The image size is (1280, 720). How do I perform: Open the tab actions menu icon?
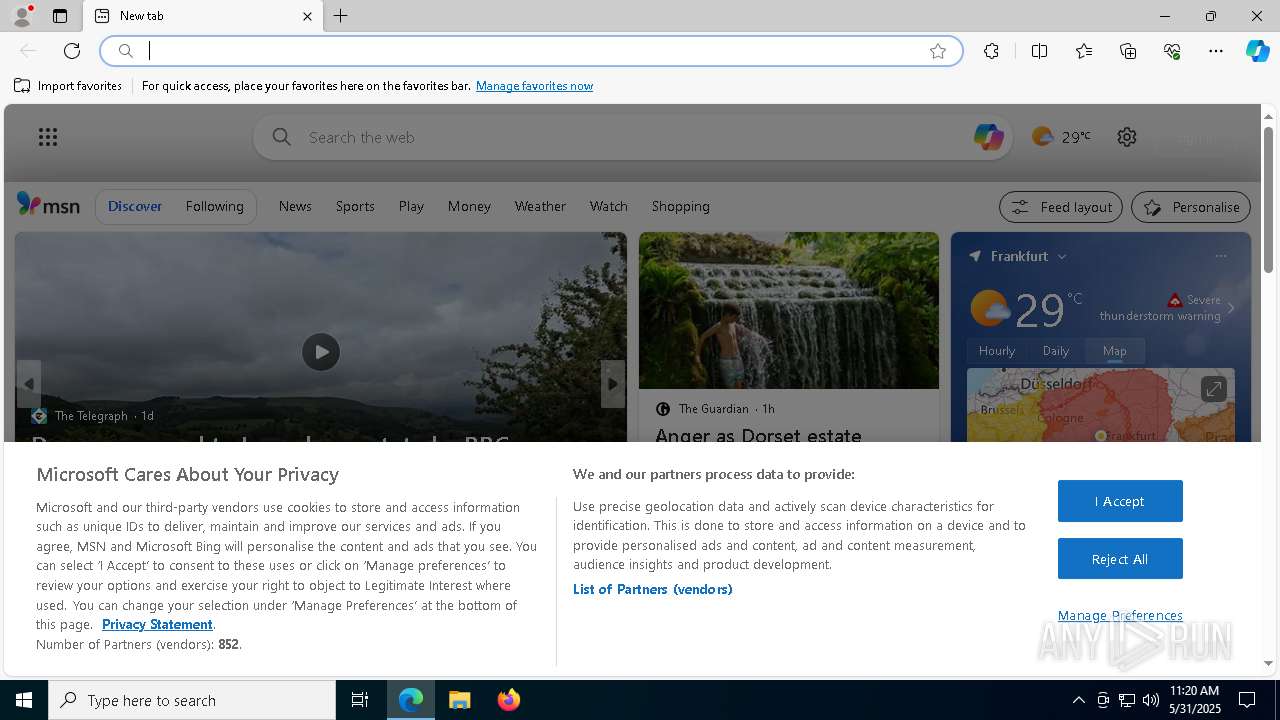60,16
